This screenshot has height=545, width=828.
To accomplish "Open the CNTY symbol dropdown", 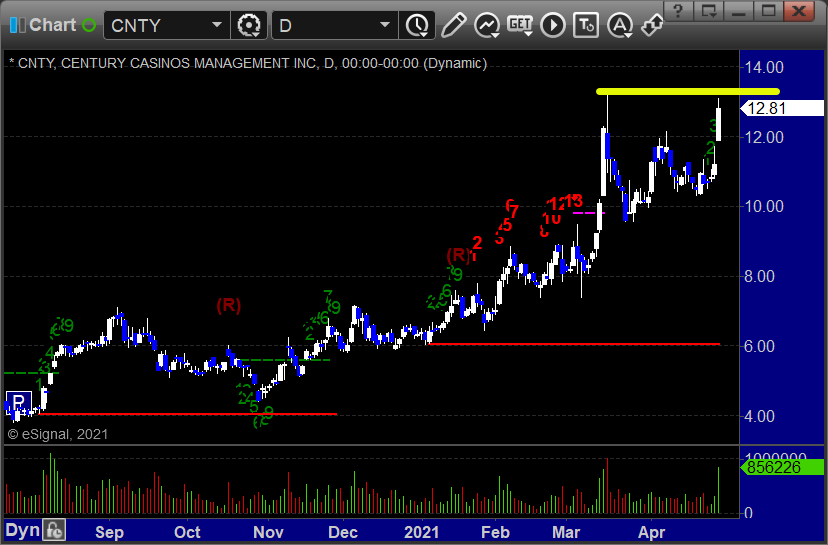I will [x=217, y=25].
